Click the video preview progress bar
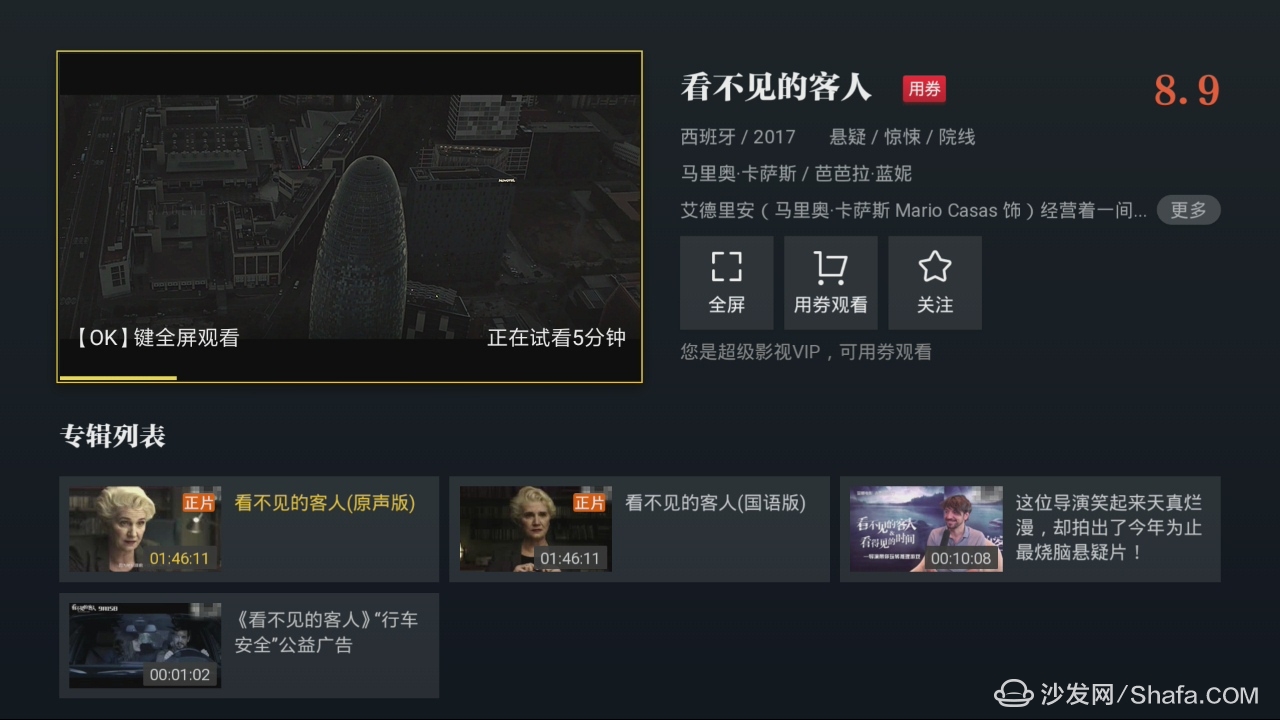The width and height of the screenshot is (1280, 720). point(349,378)
